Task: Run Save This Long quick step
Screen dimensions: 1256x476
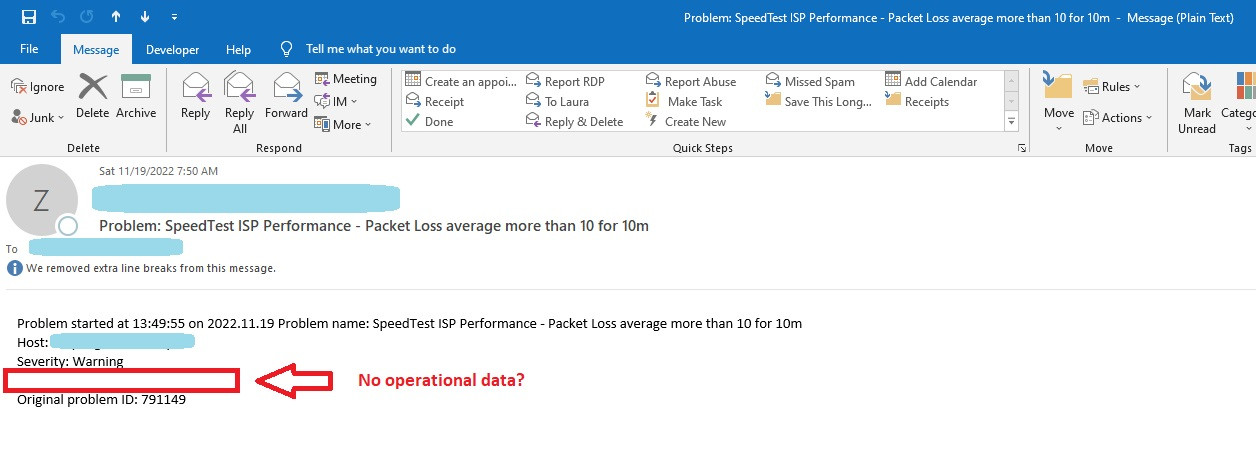Action: (817, 101)
